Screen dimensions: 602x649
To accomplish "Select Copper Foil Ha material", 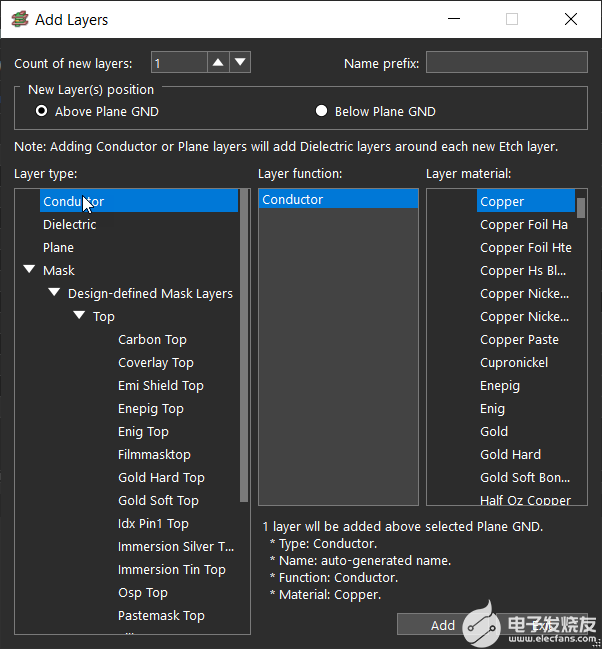I will pyautogui.click(x=524, y=224).
